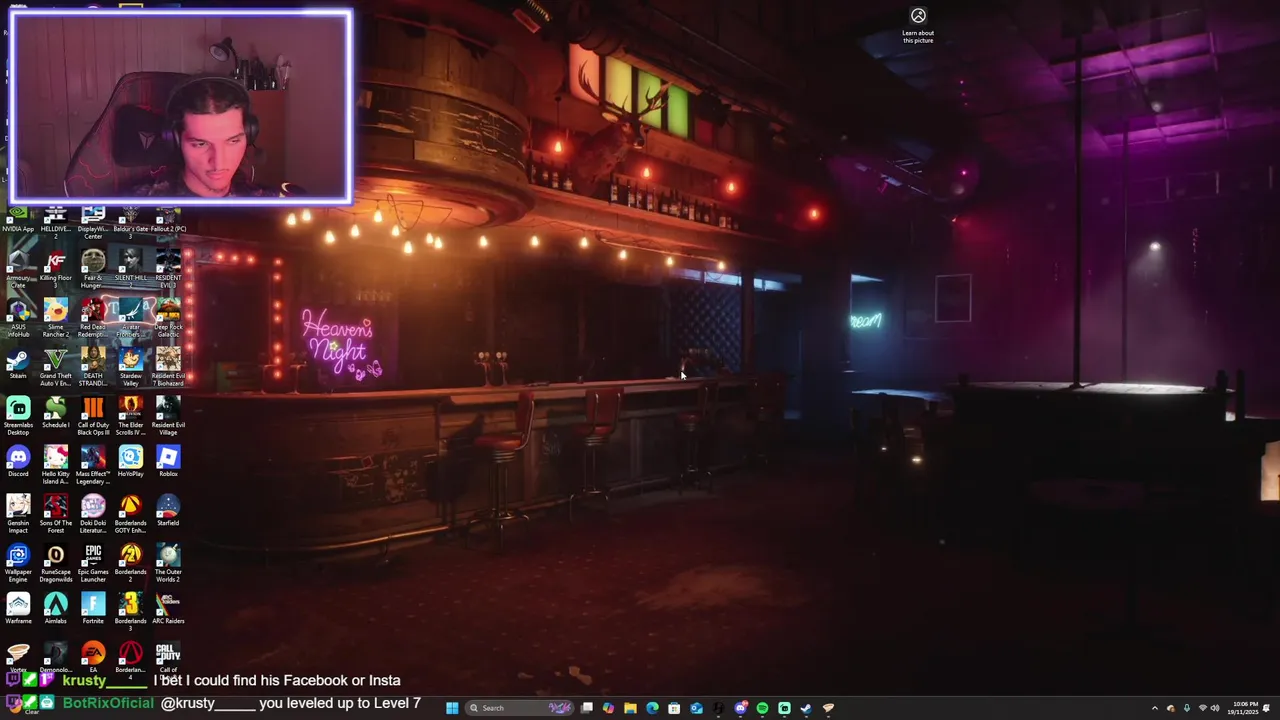The width and height of the screenshot is (1280, 720).
Task: Select the RuneScape Dragonwilds icon
Action: (55, 562)
